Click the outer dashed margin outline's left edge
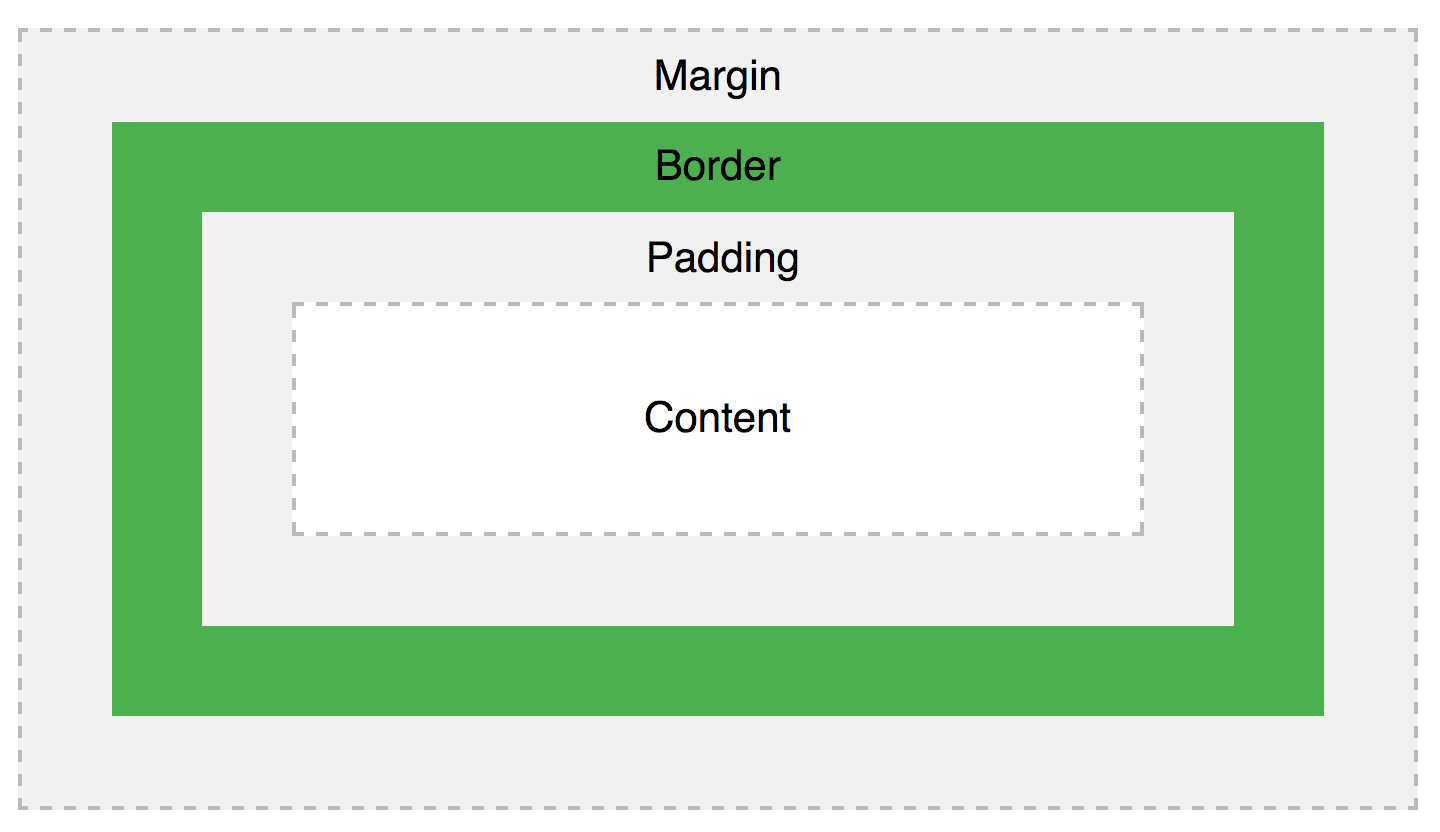1440x832 pixels. 19,419
